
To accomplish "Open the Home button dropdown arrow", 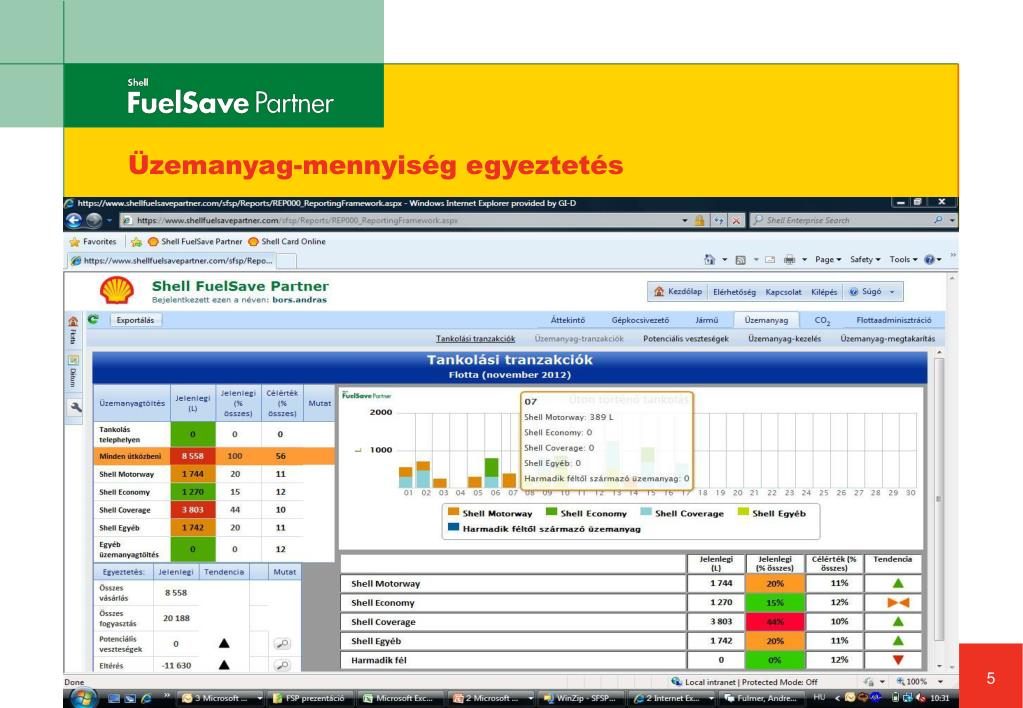I will coord(724,260).
